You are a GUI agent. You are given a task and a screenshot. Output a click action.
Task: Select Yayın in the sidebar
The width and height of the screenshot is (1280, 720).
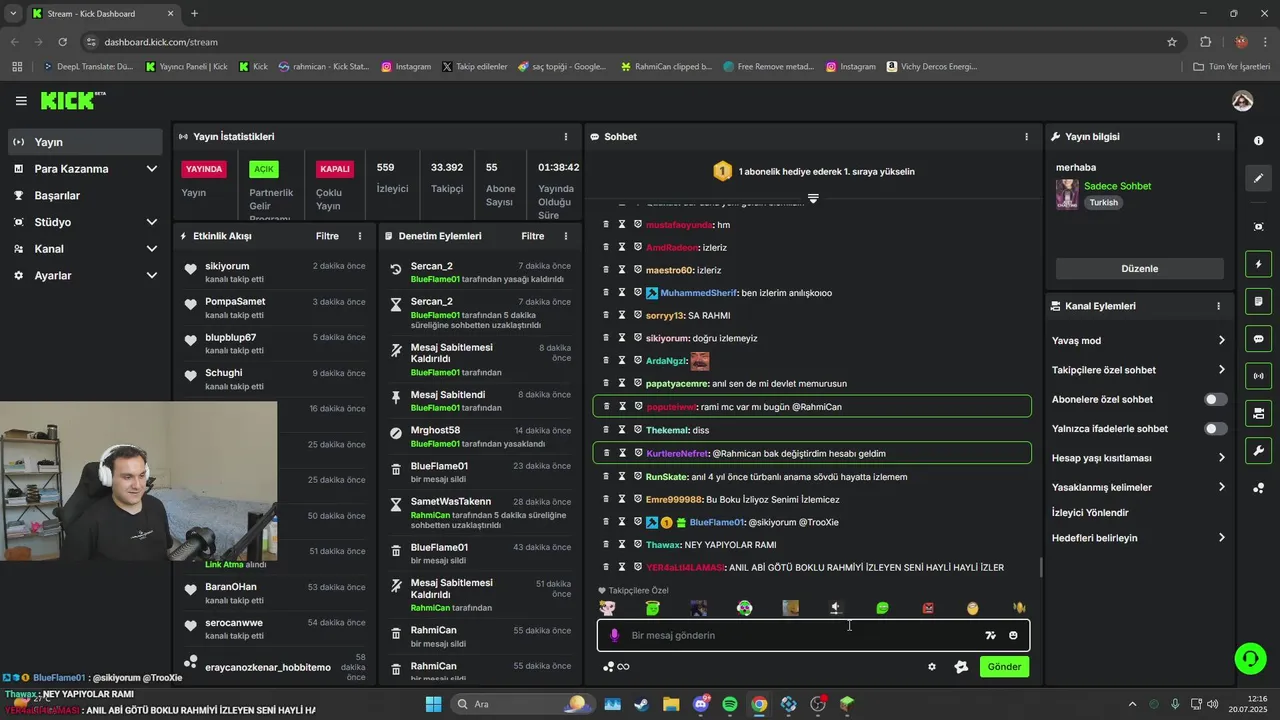[85, 142]
